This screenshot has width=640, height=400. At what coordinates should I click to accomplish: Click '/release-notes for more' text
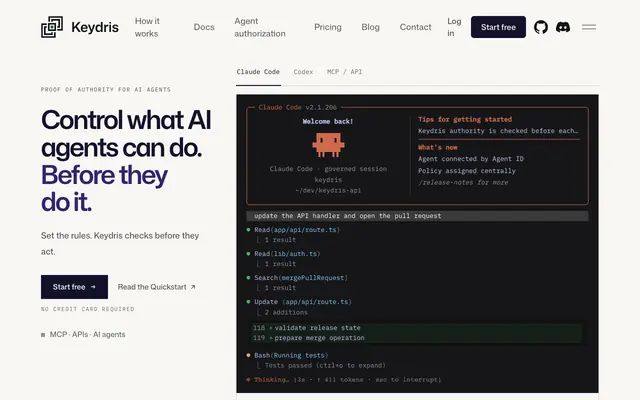(463, 182)
